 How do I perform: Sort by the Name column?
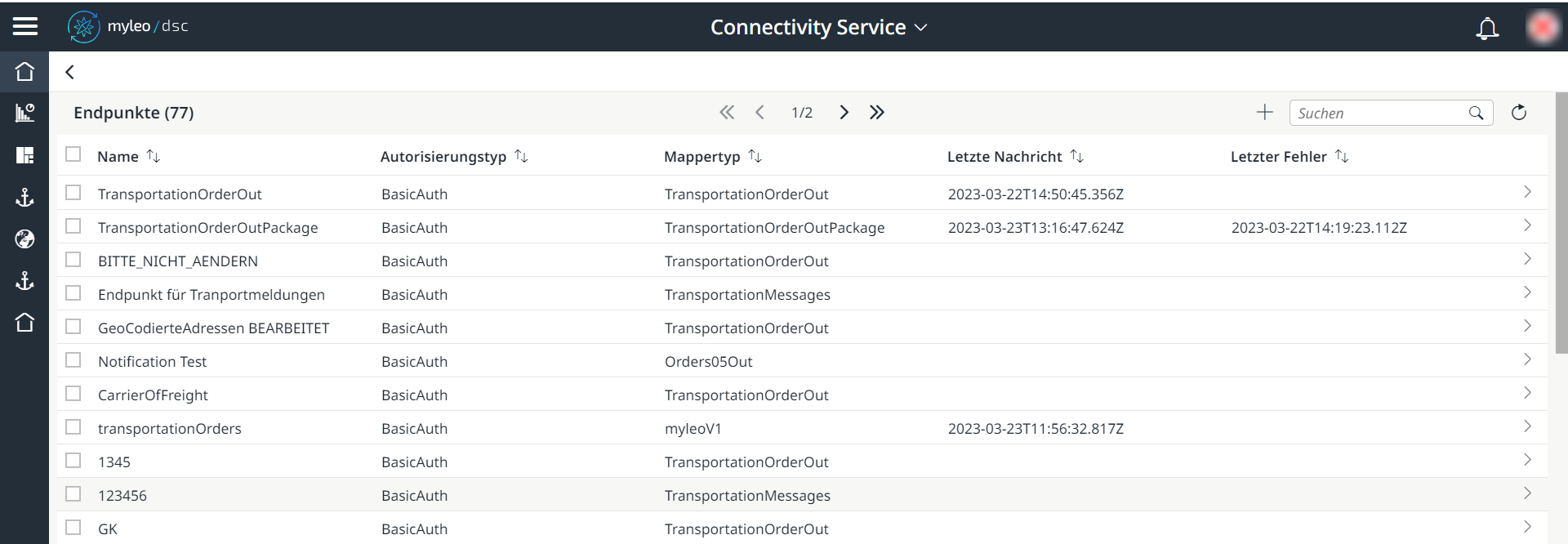[154, 156]
